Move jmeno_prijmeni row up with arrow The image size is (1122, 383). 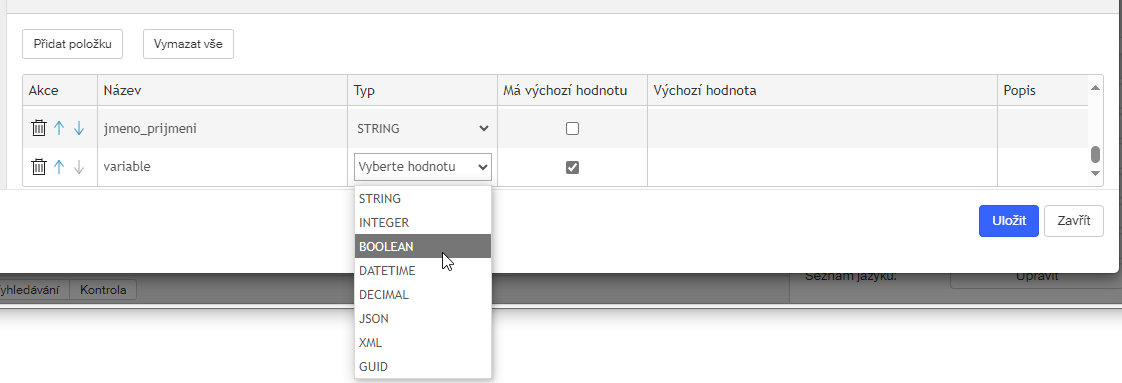(59, 129)
